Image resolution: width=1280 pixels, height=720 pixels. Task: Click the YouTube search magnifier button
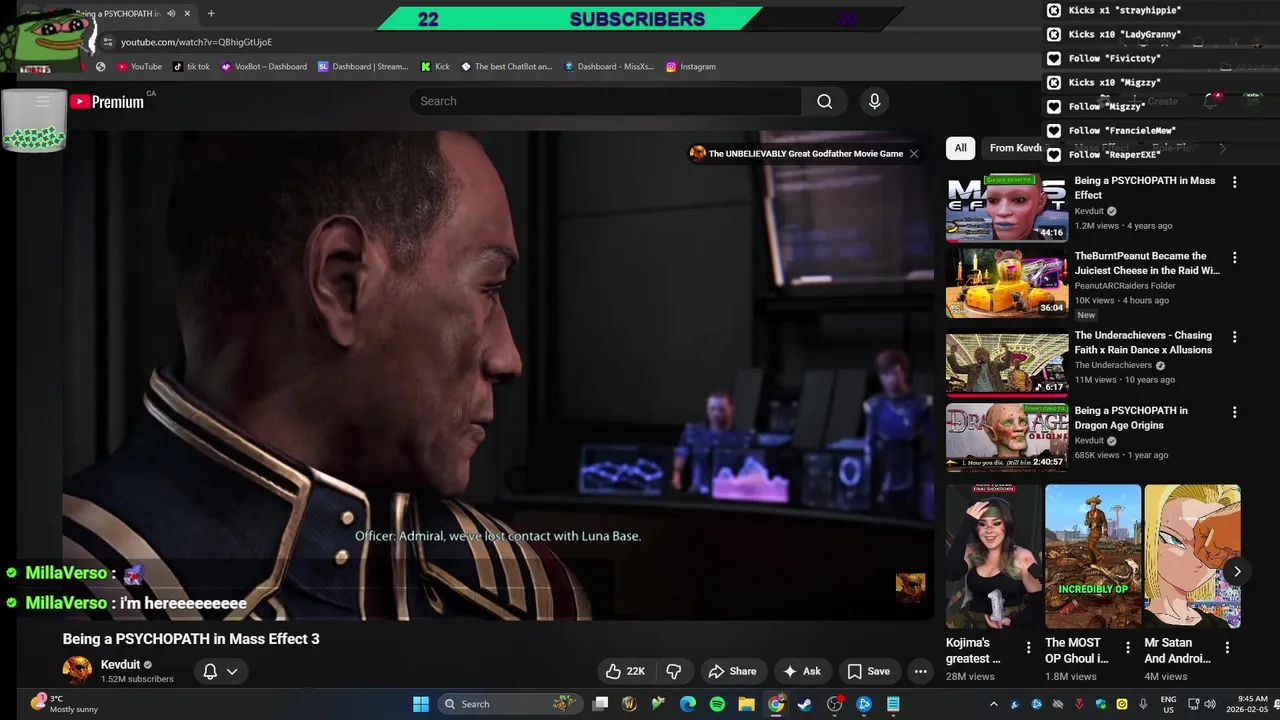[x=824, y=101]
